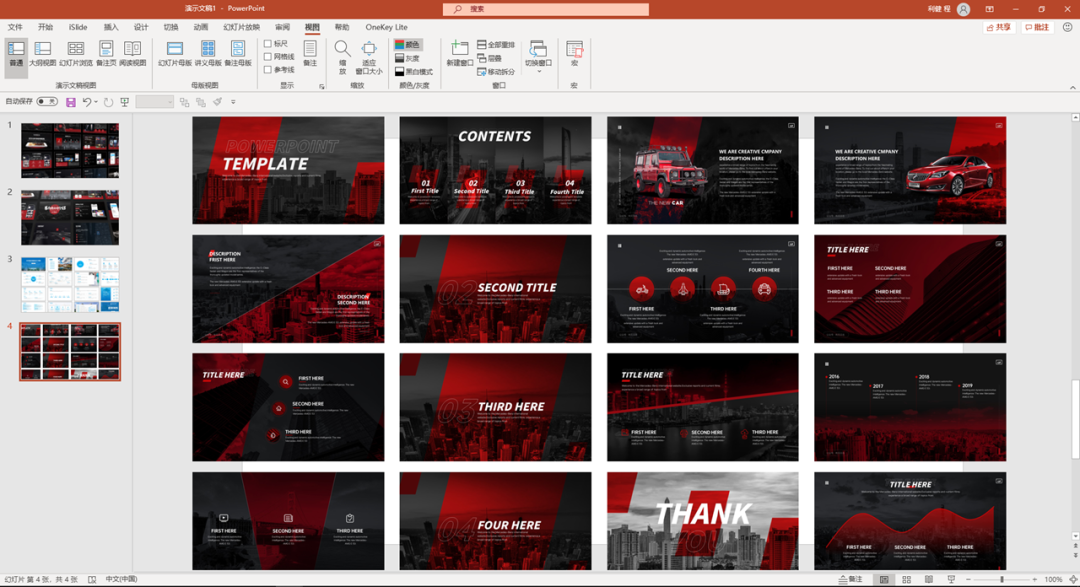
Task: Click the 100% zoom level
Action: (x=1053, y=579)
